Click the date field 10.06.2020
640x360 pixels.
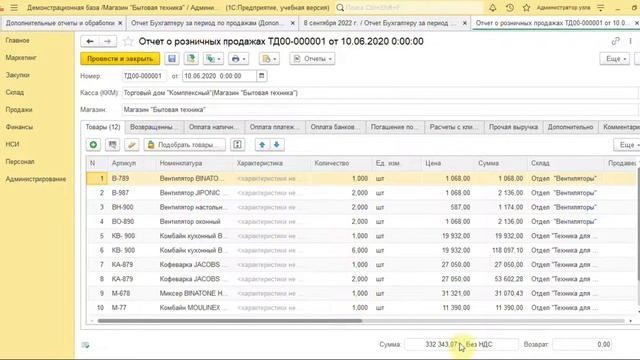click(220, 76)
